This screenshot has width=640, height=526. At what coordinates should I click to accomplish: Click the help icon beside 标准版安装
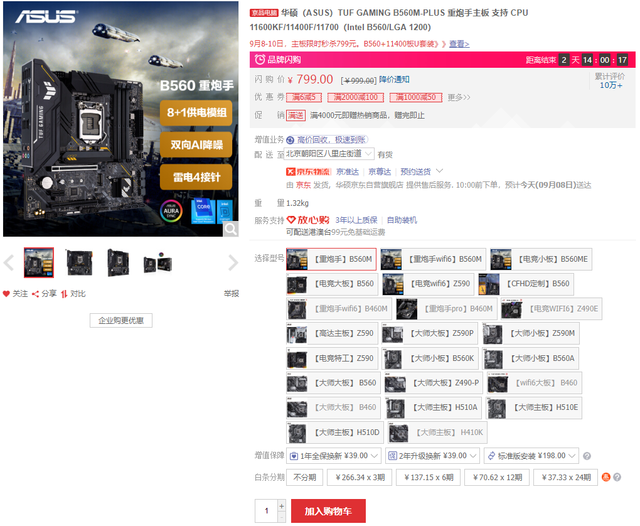pyautogui.click(x=587, y=456)
